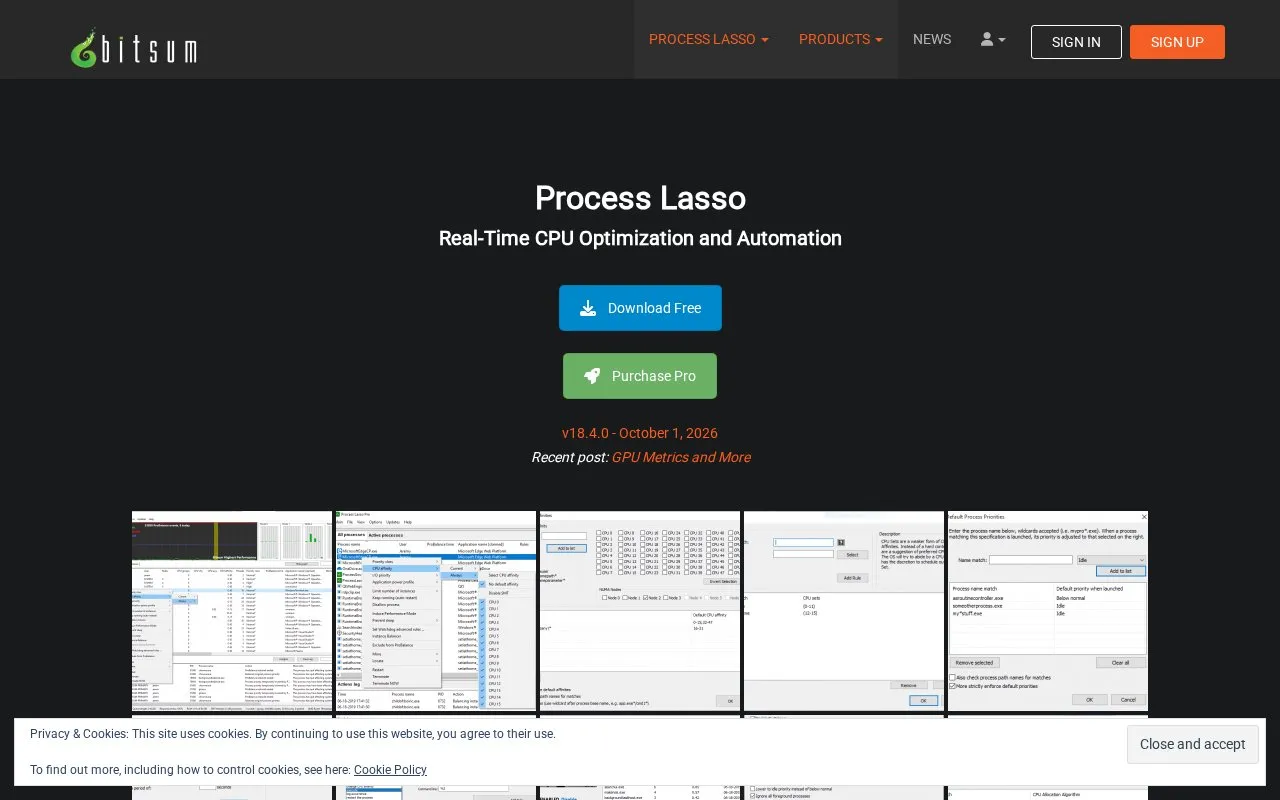Download Process Lasso for free
1280x800 pixels.
tap(640, 308)
